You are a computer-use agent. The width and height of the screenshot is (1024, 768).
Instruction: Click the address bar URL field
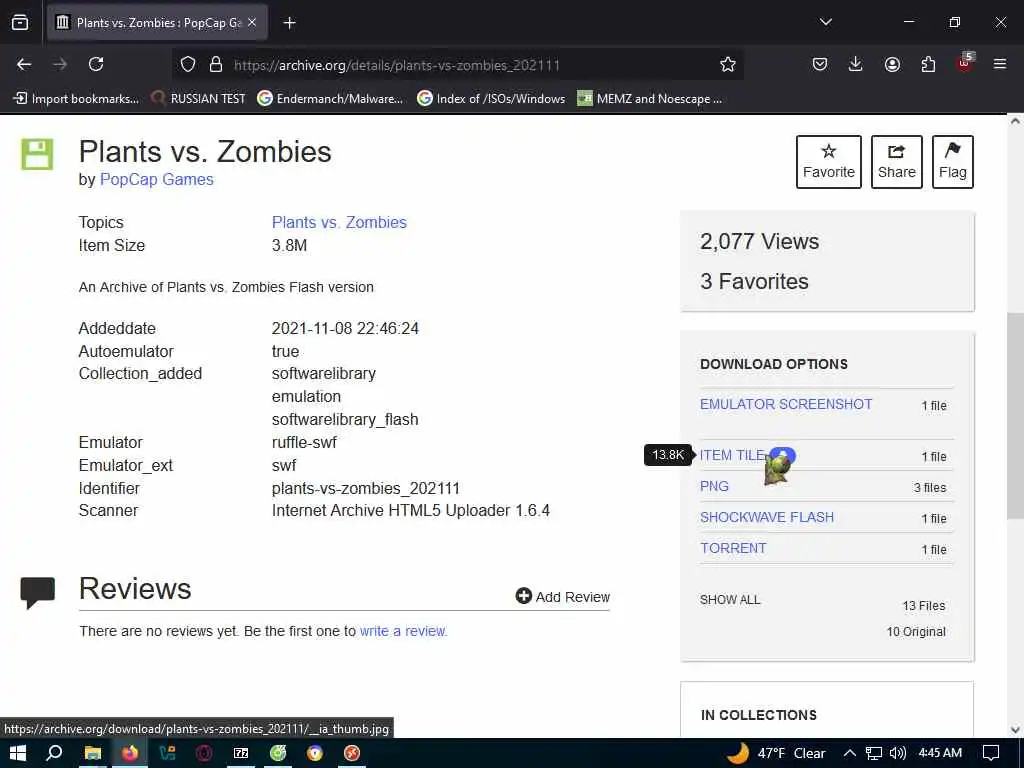(457, 65)
